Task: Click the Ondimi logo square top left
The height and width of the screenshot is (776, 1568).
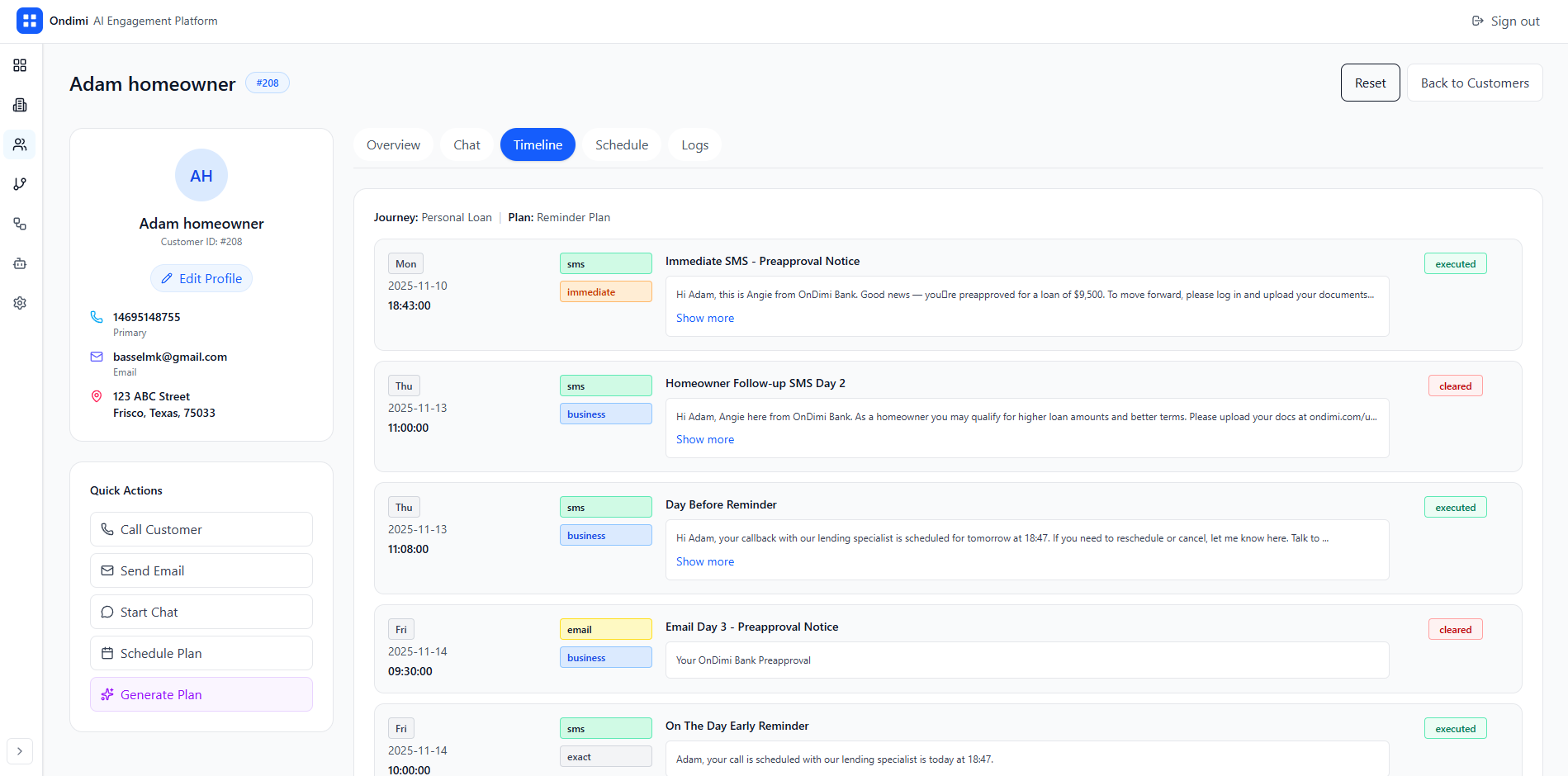Action: coord(30,20)
